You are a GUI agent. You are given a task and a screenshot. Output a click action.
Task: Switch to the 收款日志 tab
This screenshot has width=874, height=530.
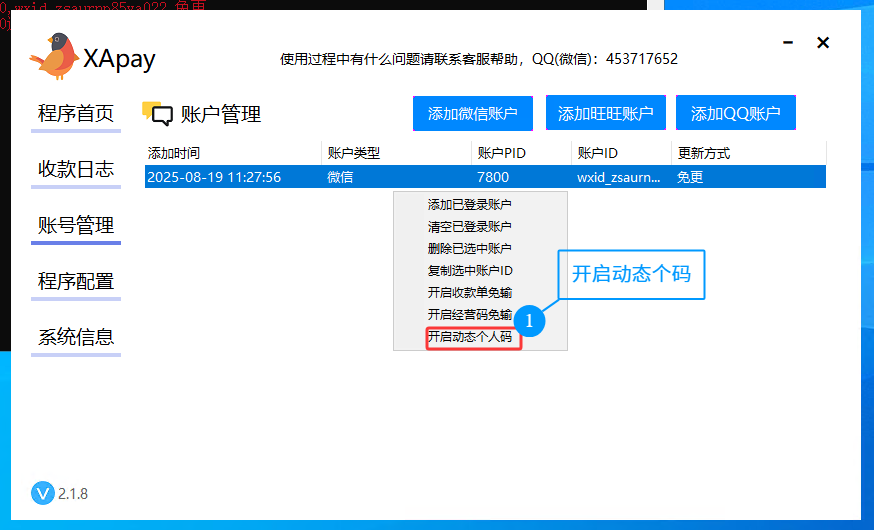click(x=76, y=170)
